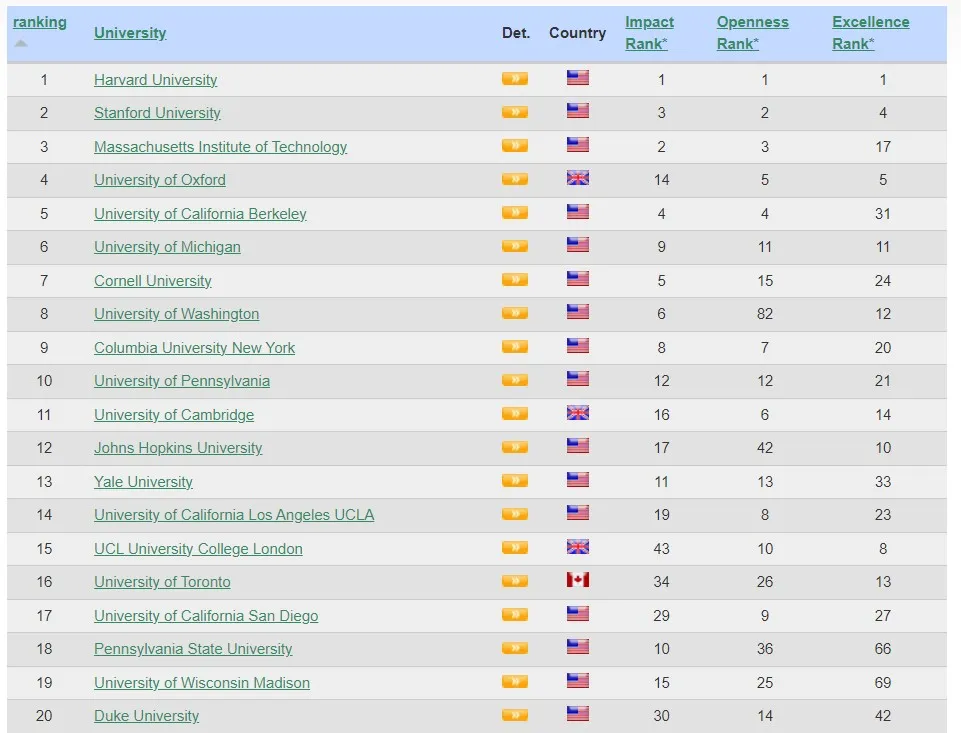Open Yale University link

pos(143,482)
